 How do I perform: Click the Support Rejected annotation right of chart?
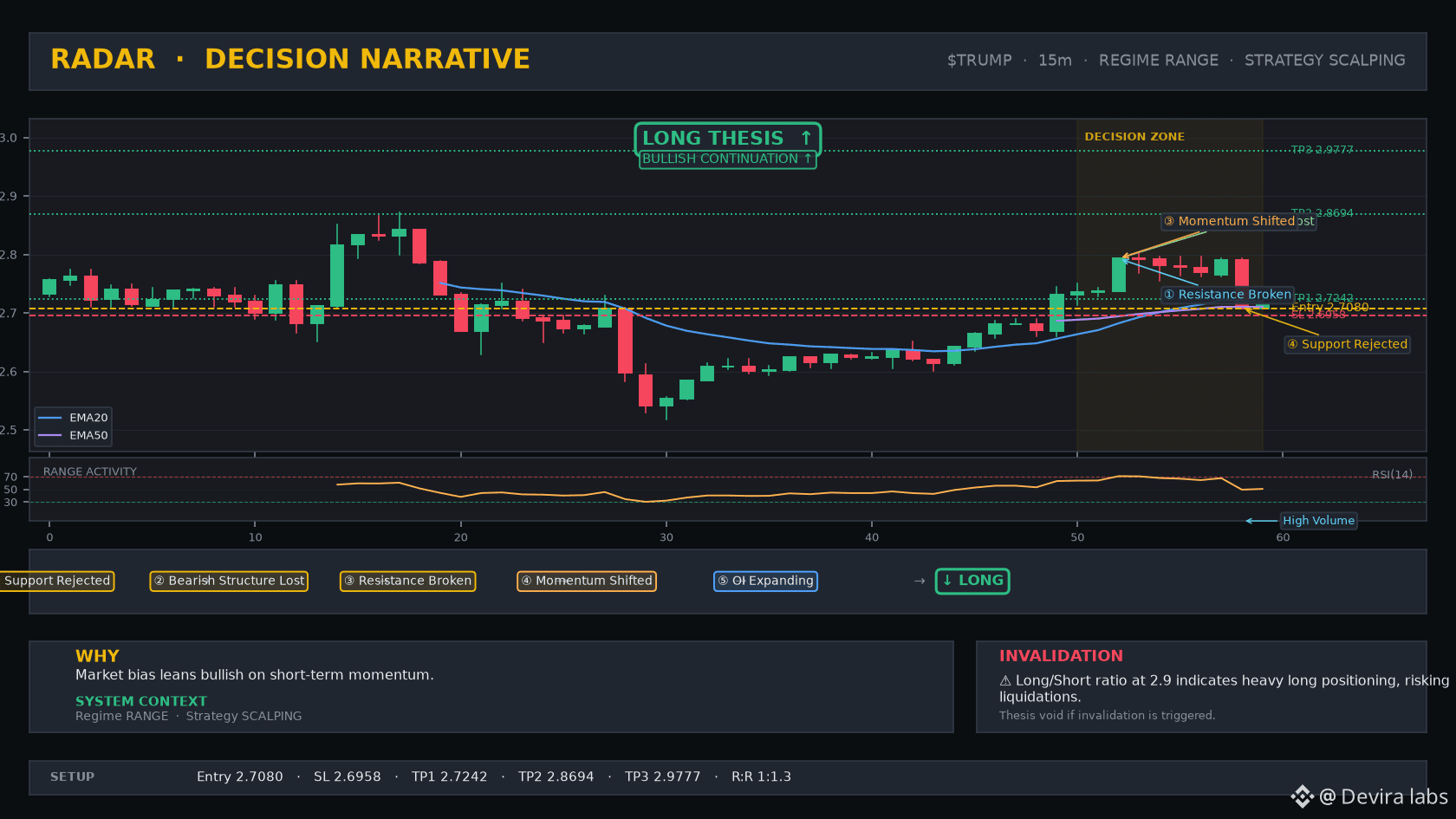[x=1348, y=344]
